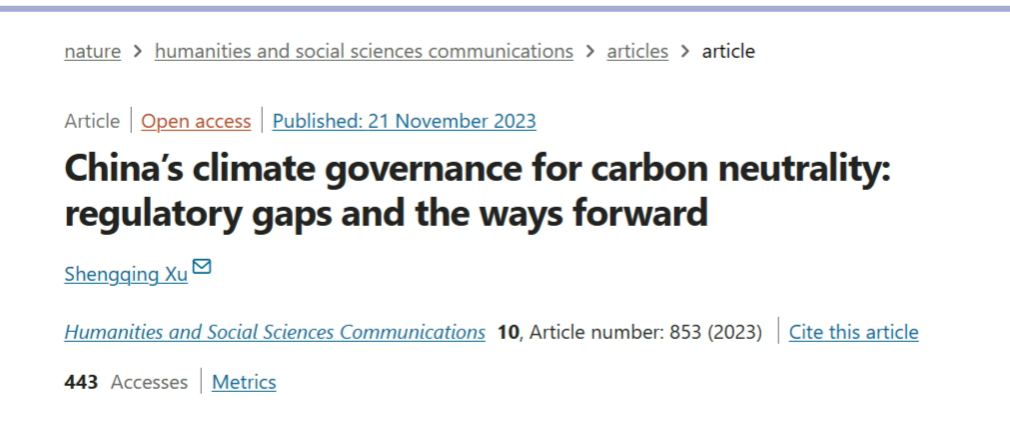1010x421 pixels.
Task: Click the chevron before the final 'article' breadcrumb
Action: click(685, 51)
